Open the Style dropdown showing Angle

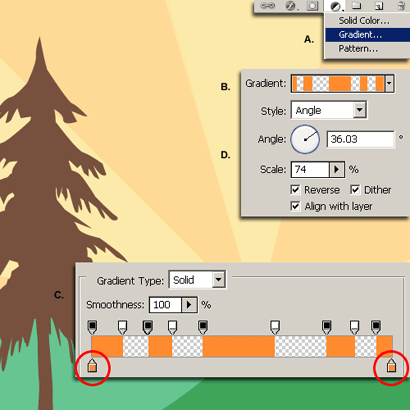(x=329, y=110)
